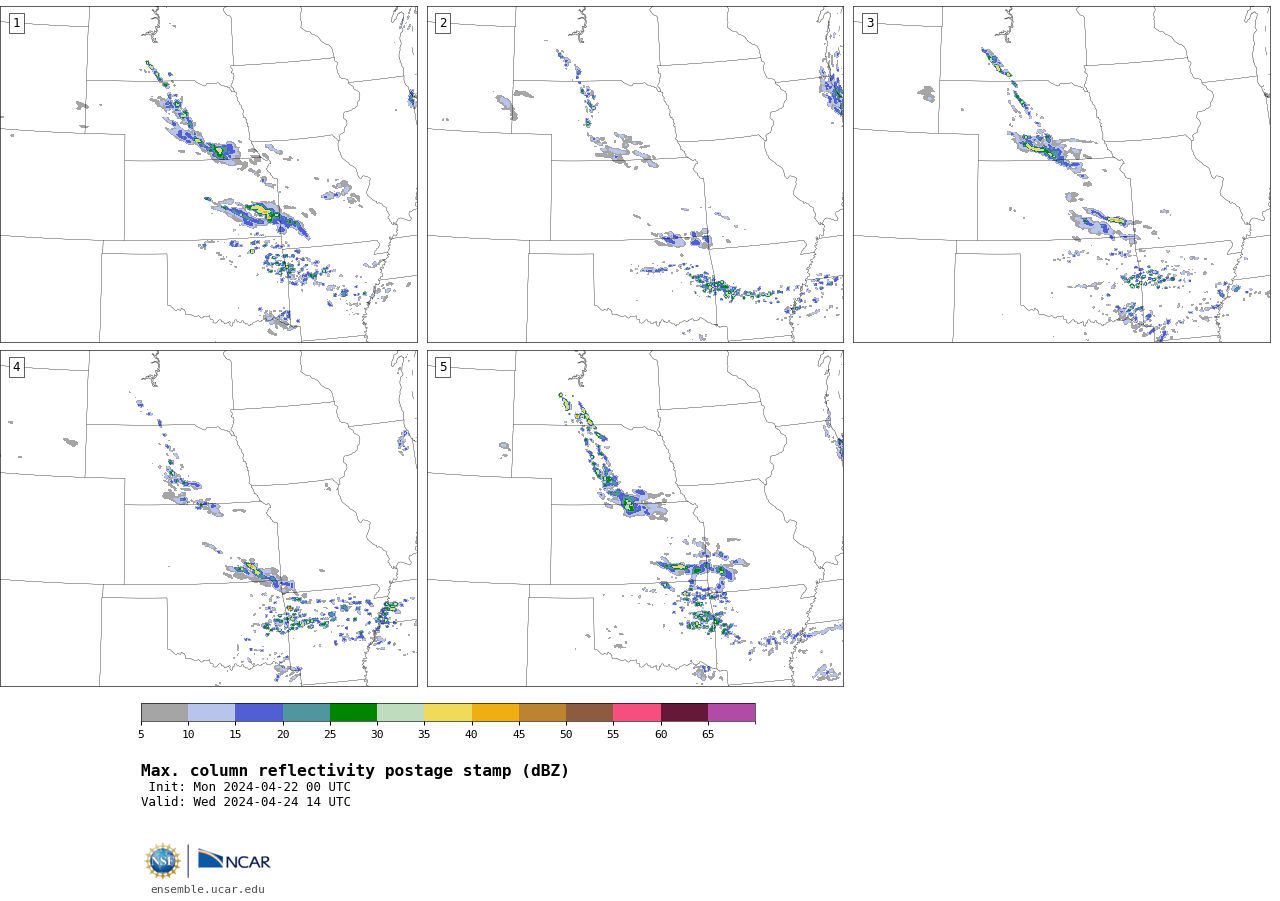Click the teal 20-25 dBZ swatch
This screenshot has height=901, width=1280.
306,713
